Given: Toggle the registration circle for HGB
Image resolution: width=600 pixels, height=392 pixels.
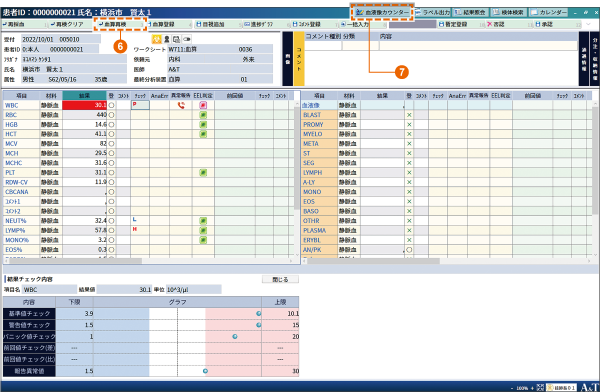Looking at the screenshot, I should (111, 124).
